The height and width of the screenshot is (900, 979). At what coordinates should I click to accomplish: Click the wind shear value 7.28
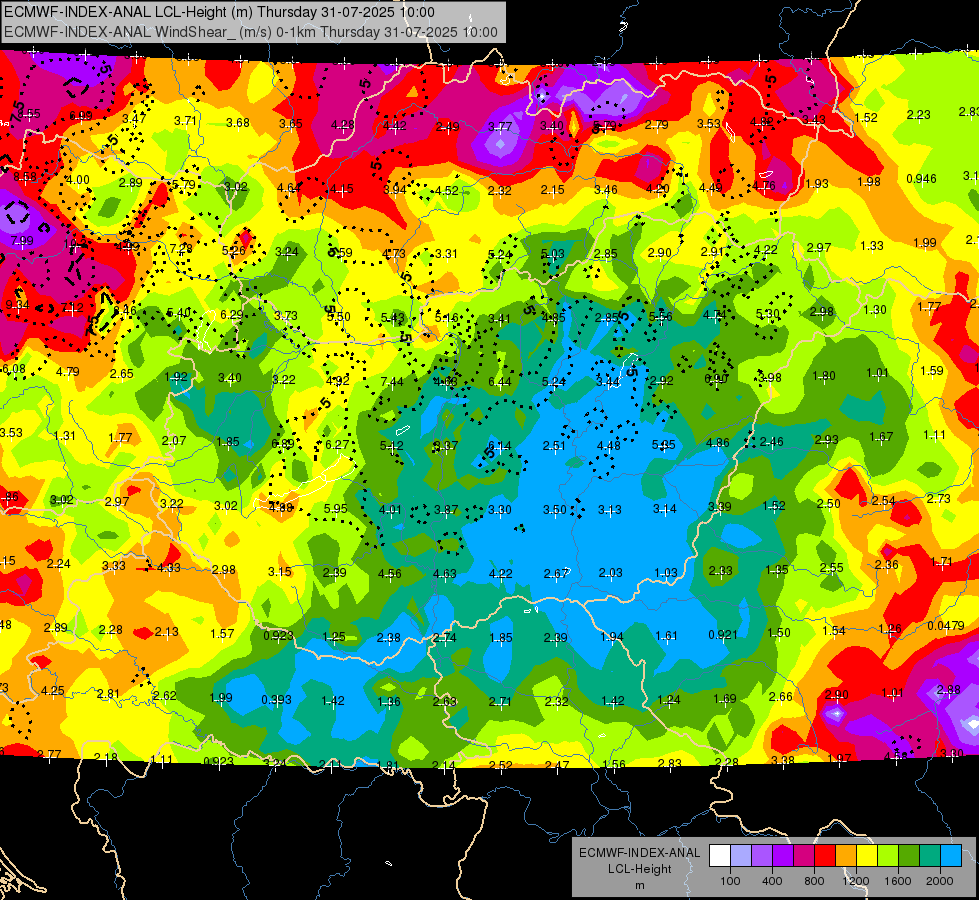click(181, 249)
